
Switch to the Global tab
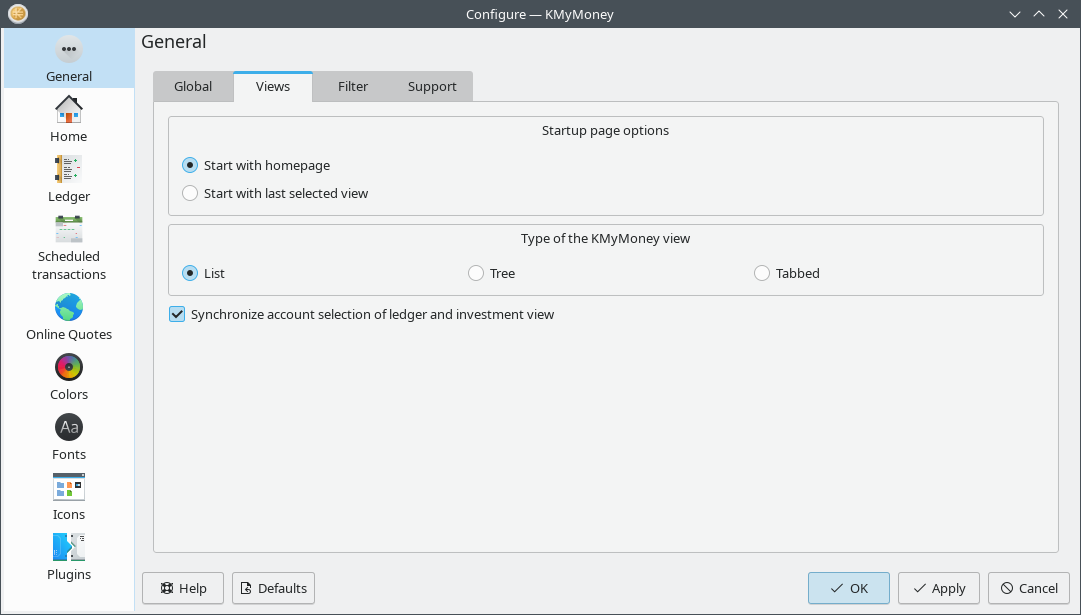click(x=192, y=86)
